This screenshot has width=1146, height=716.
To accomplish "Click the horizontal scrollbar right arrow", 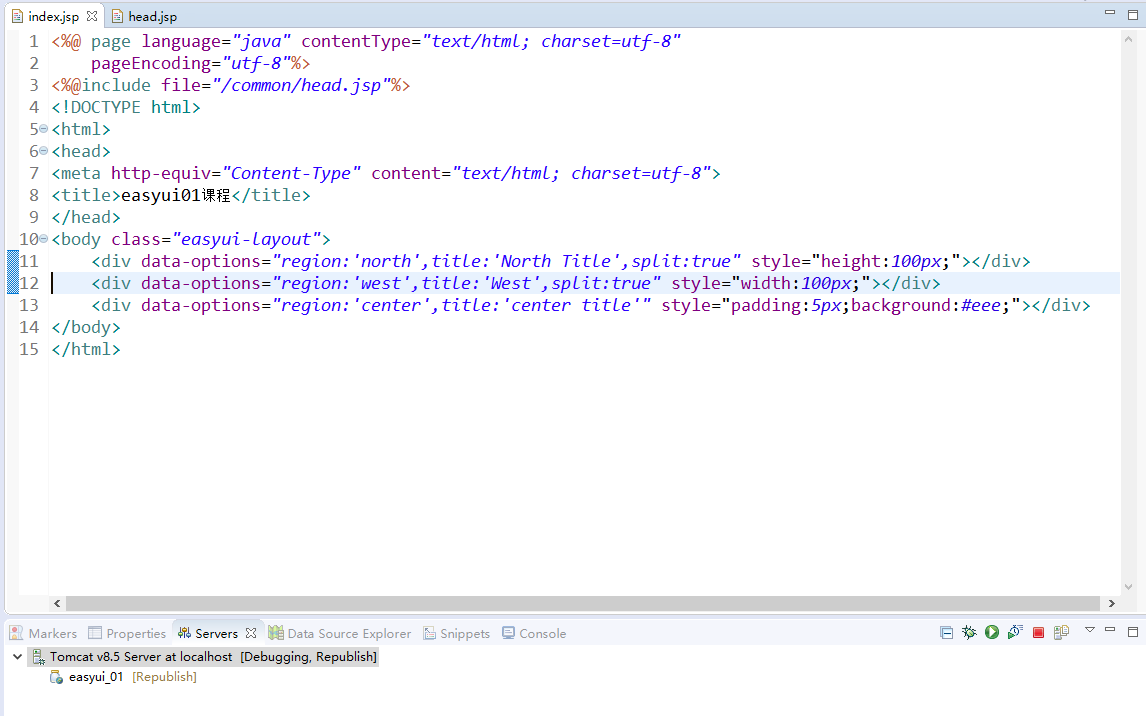I will pos(1112,603).
